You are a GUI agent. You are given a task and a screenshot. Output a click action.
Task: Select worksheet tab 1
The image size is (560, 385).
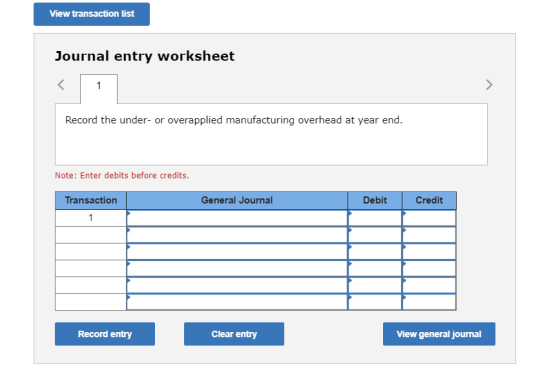pyautogui.click(x=99, y=89)
